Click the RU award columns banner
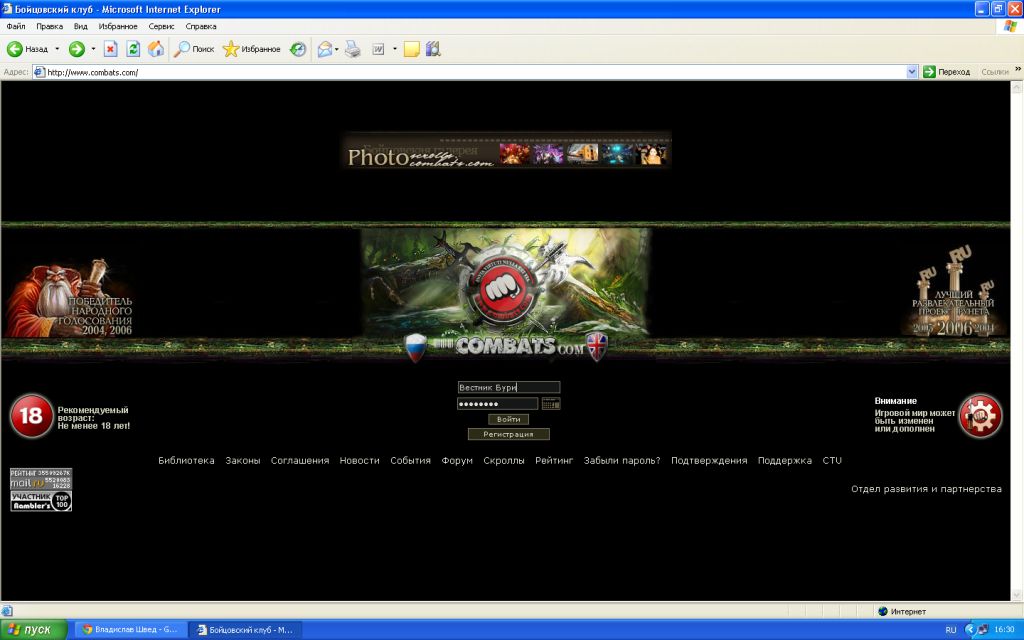Screen dimensions: 1024x640 (953, 292)
